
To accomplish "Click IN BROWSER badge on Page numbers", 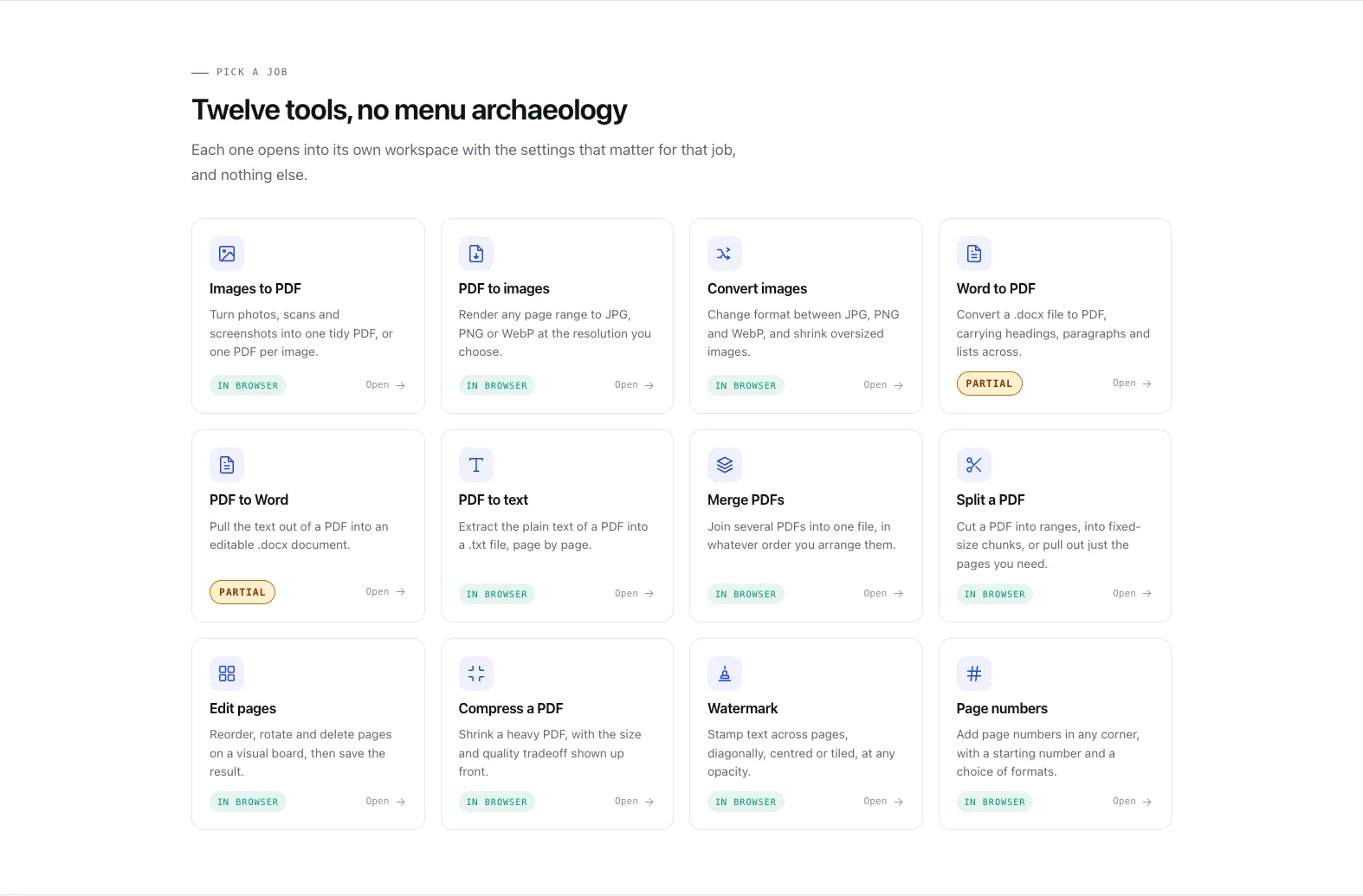I will [995, 802].
